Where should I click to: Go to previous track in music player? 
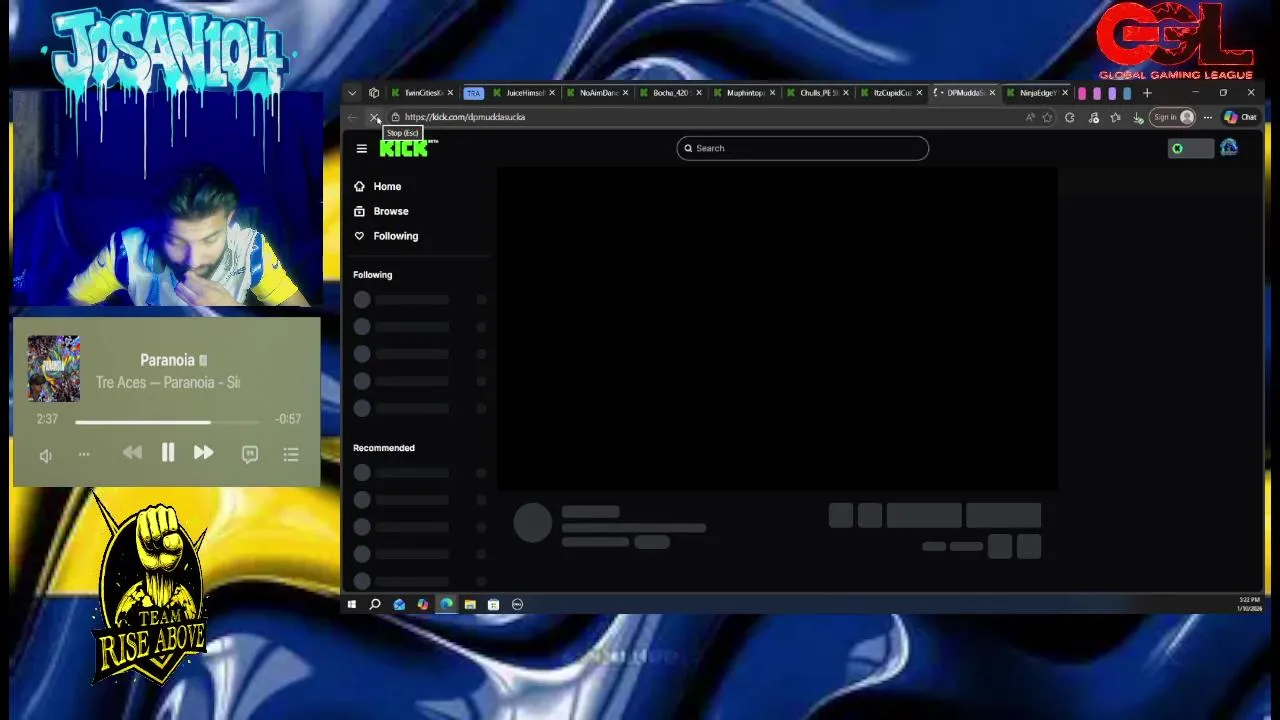click(x=132, y=453)
